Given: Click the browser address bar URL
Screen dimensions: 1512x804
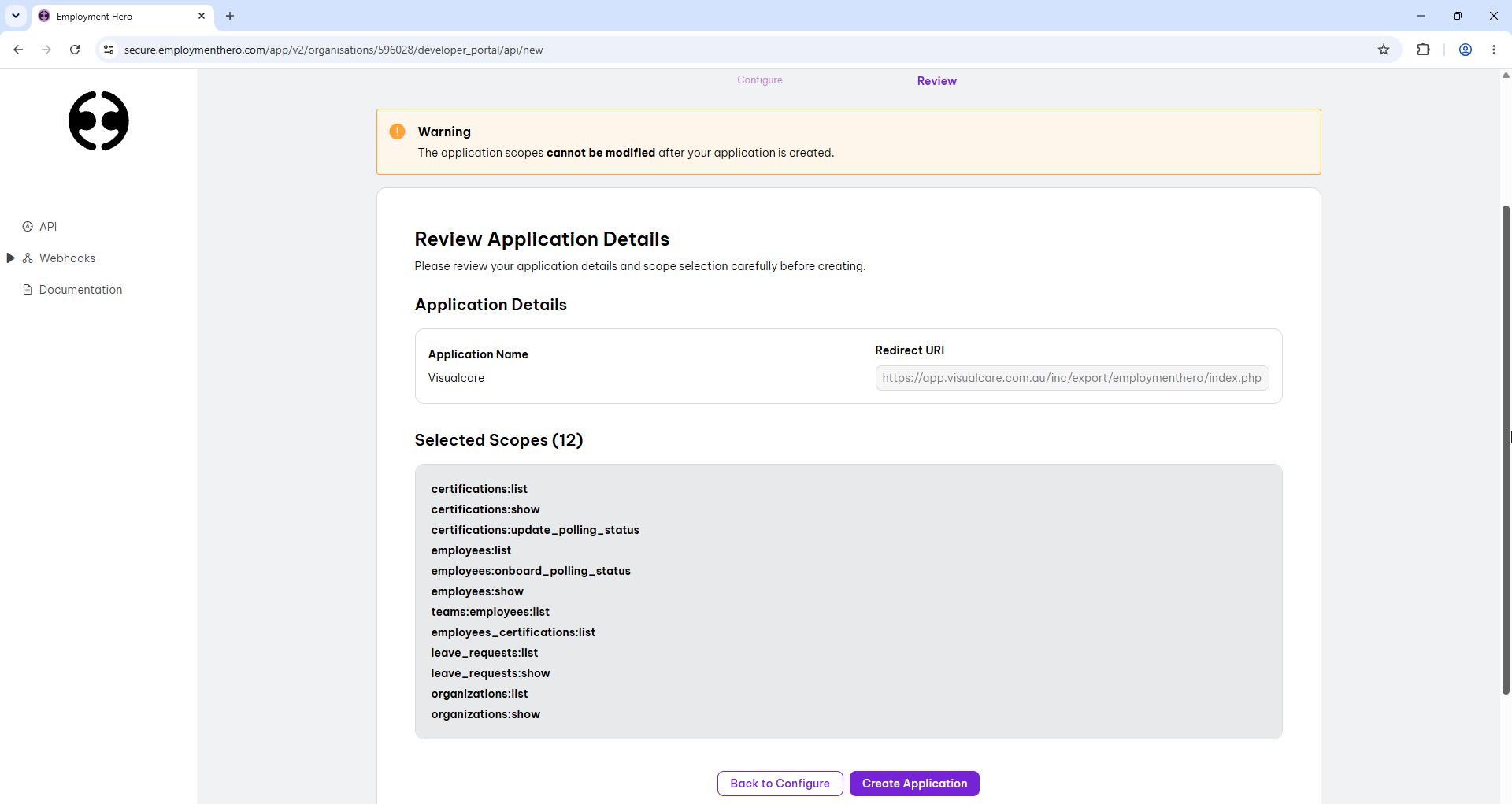Looking at the screenshot, I should coord(333,50).
